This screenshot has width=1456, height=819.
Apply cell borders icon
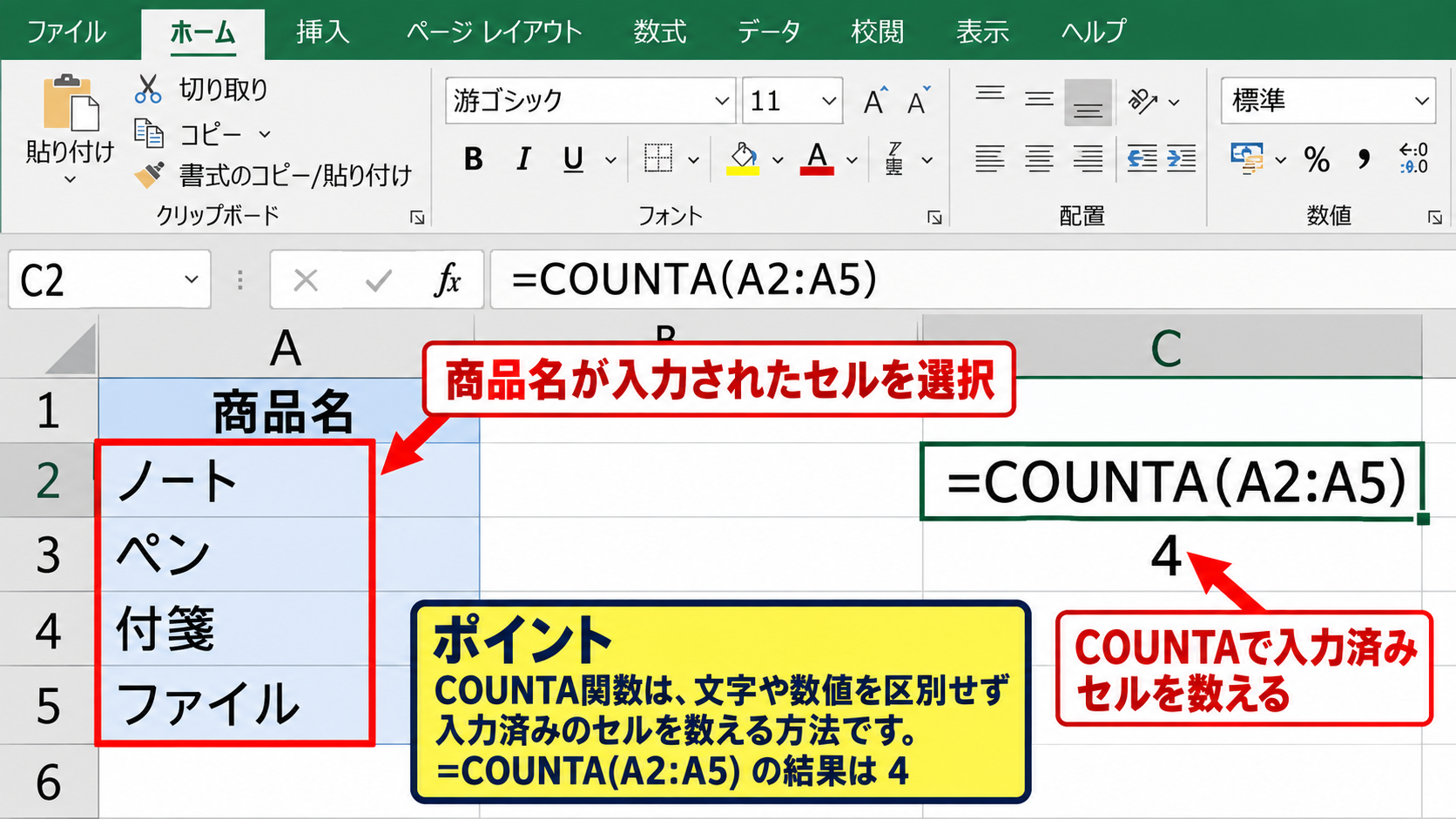click(658, 158)
